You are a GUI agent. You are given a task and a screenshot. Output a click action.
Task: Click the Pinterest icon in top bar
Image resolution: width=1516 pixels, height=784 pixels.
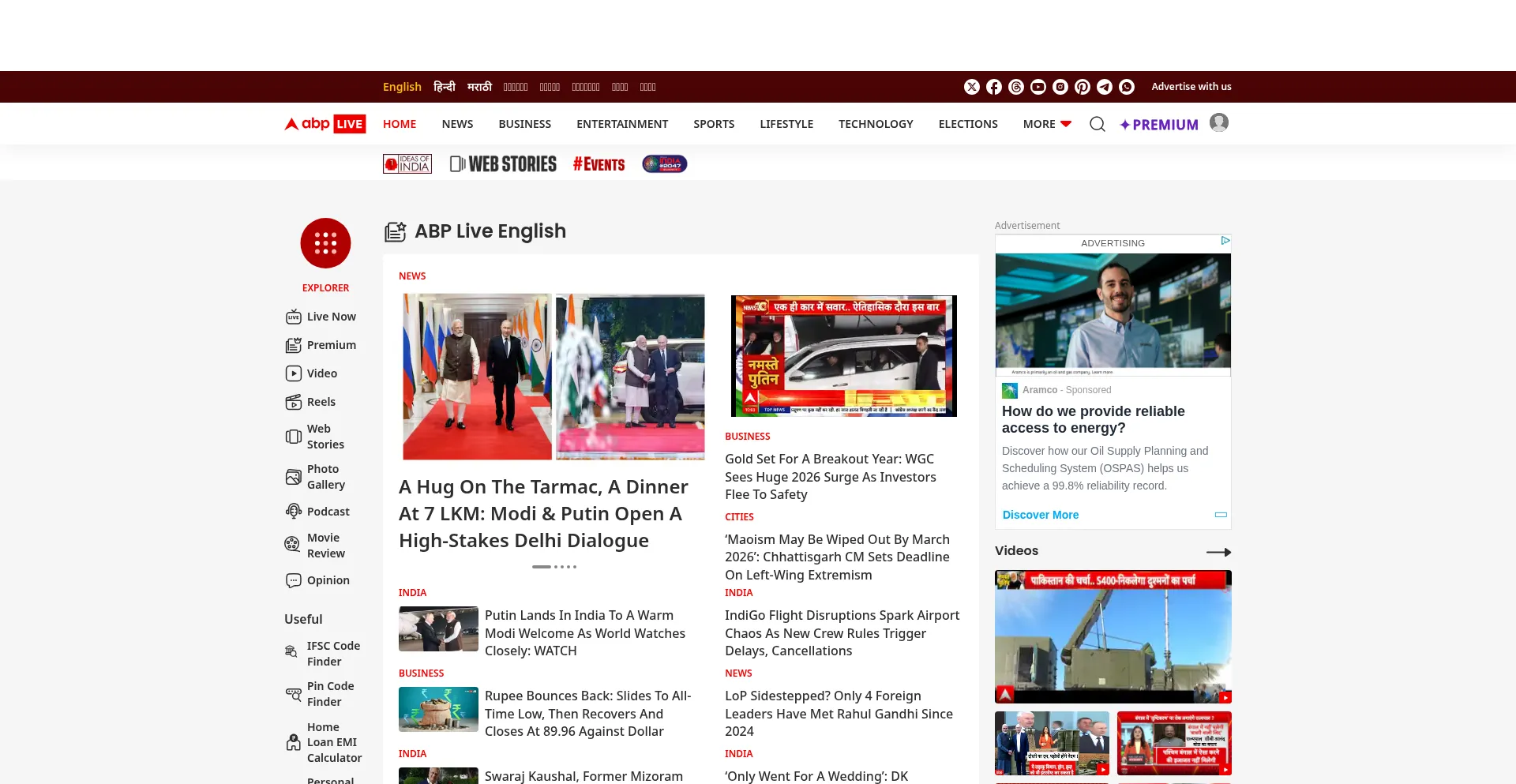tap(1083, 87)
